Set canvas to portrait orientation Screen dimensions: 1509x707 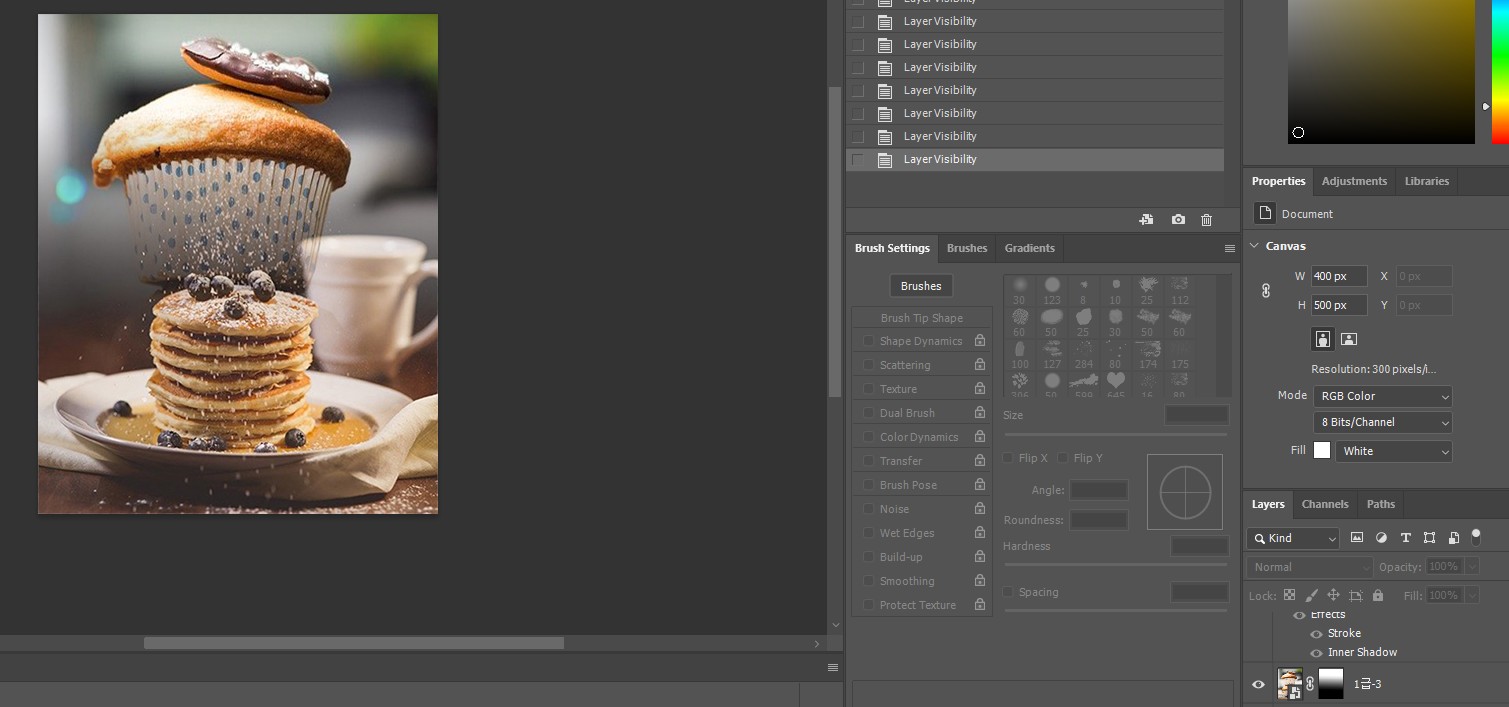click(x=1323, y=339)
